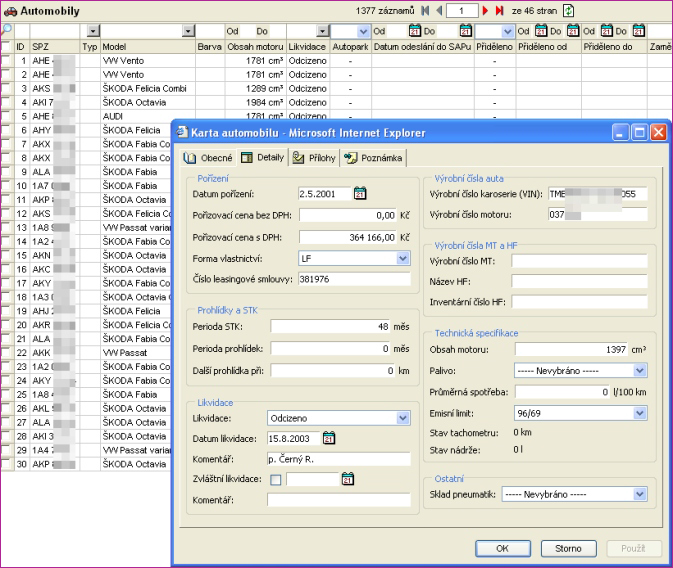Open calendar for Přiděleno do Od filter
This screenshot has height=568, width=673.
click(x=606, y=30)
